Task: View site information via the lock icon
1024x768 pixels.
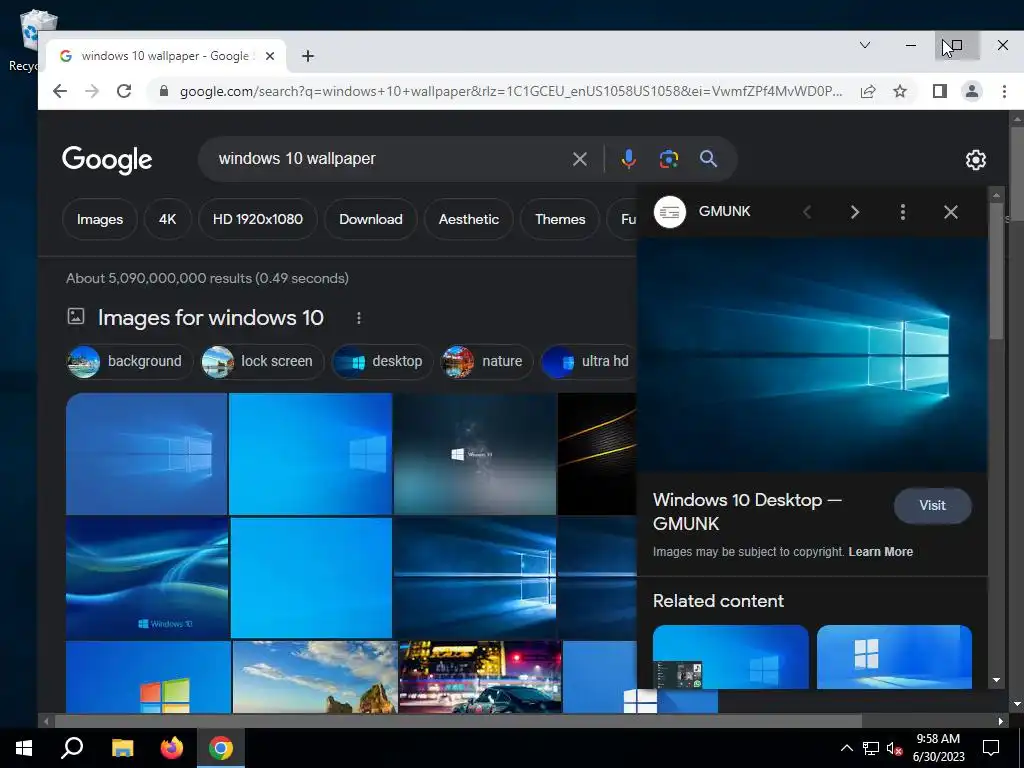Action: tap(164, 91)
